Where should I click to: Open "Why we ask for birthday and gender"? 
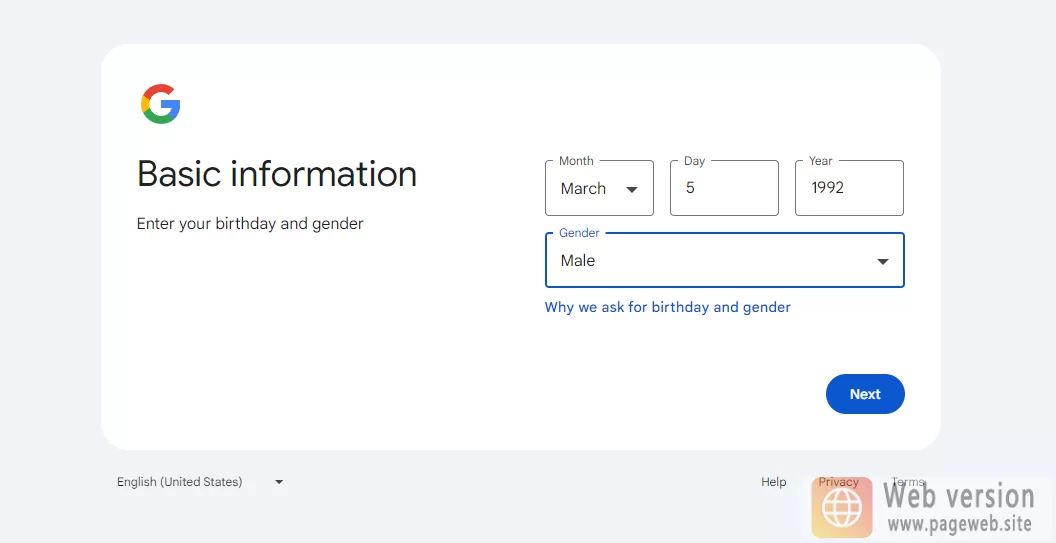tap(667, 307)
